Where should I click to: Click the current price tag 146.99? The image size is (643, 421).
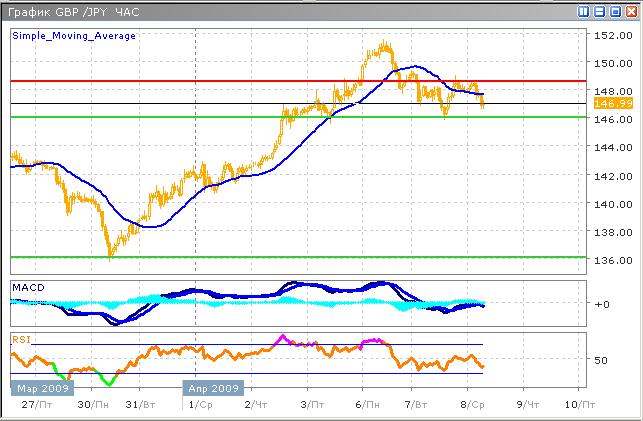613,103
